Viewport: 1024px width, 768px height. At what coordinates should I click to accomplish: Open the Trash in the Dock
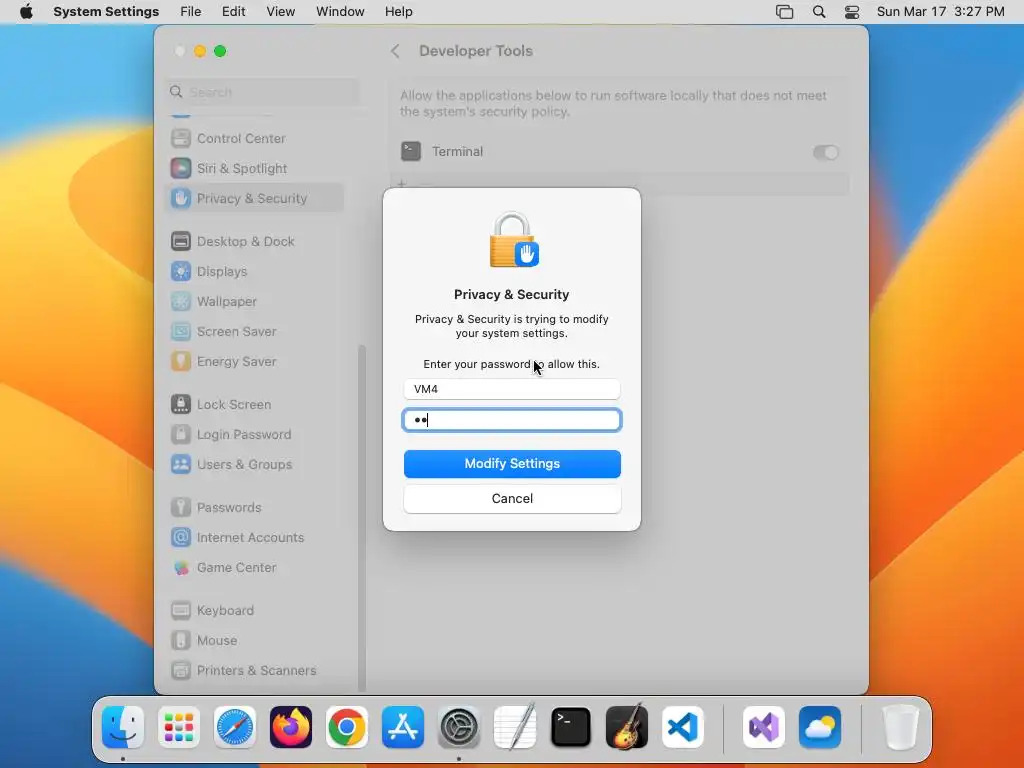901,727
